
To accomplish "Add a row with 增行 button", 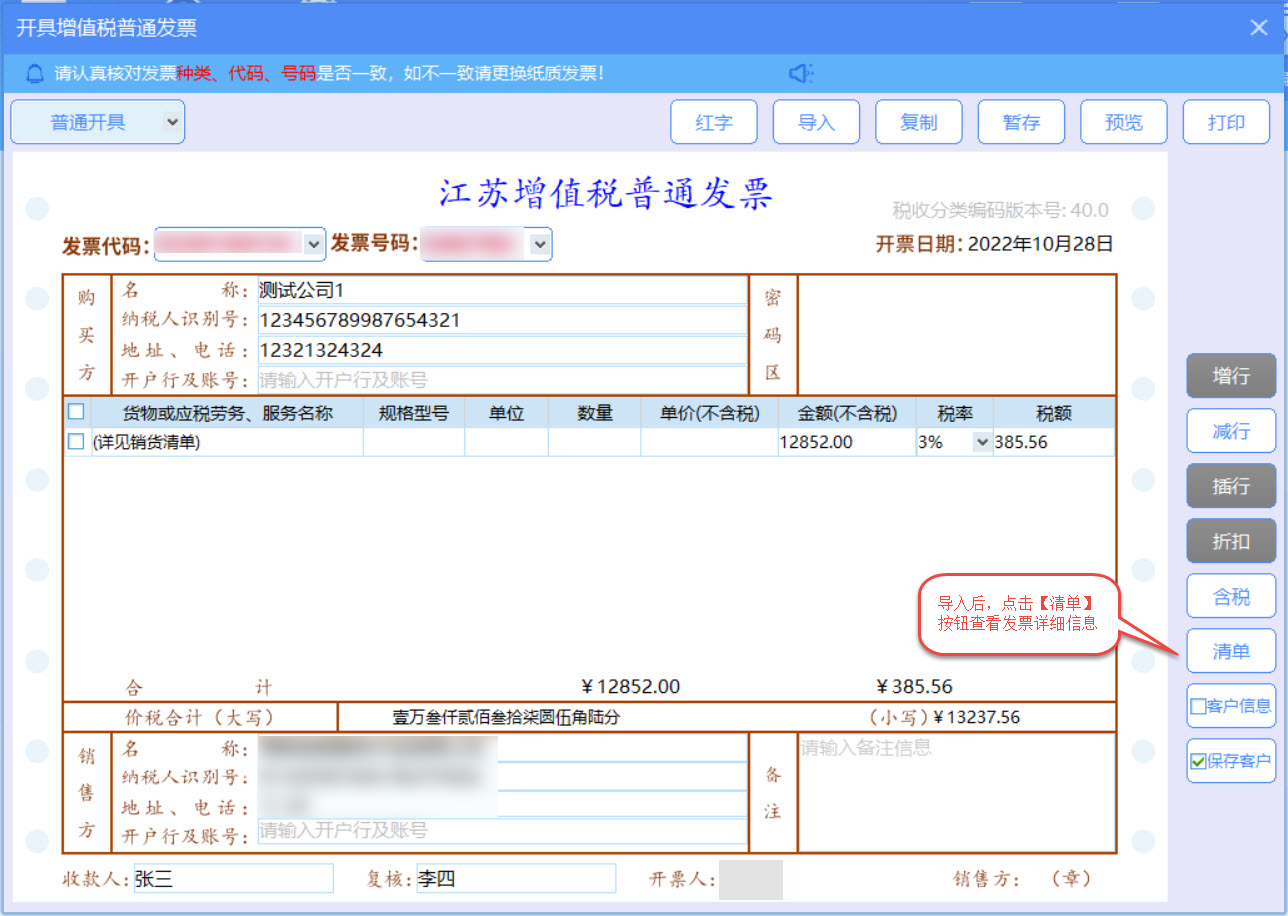I will click(x=1231, y=376).
